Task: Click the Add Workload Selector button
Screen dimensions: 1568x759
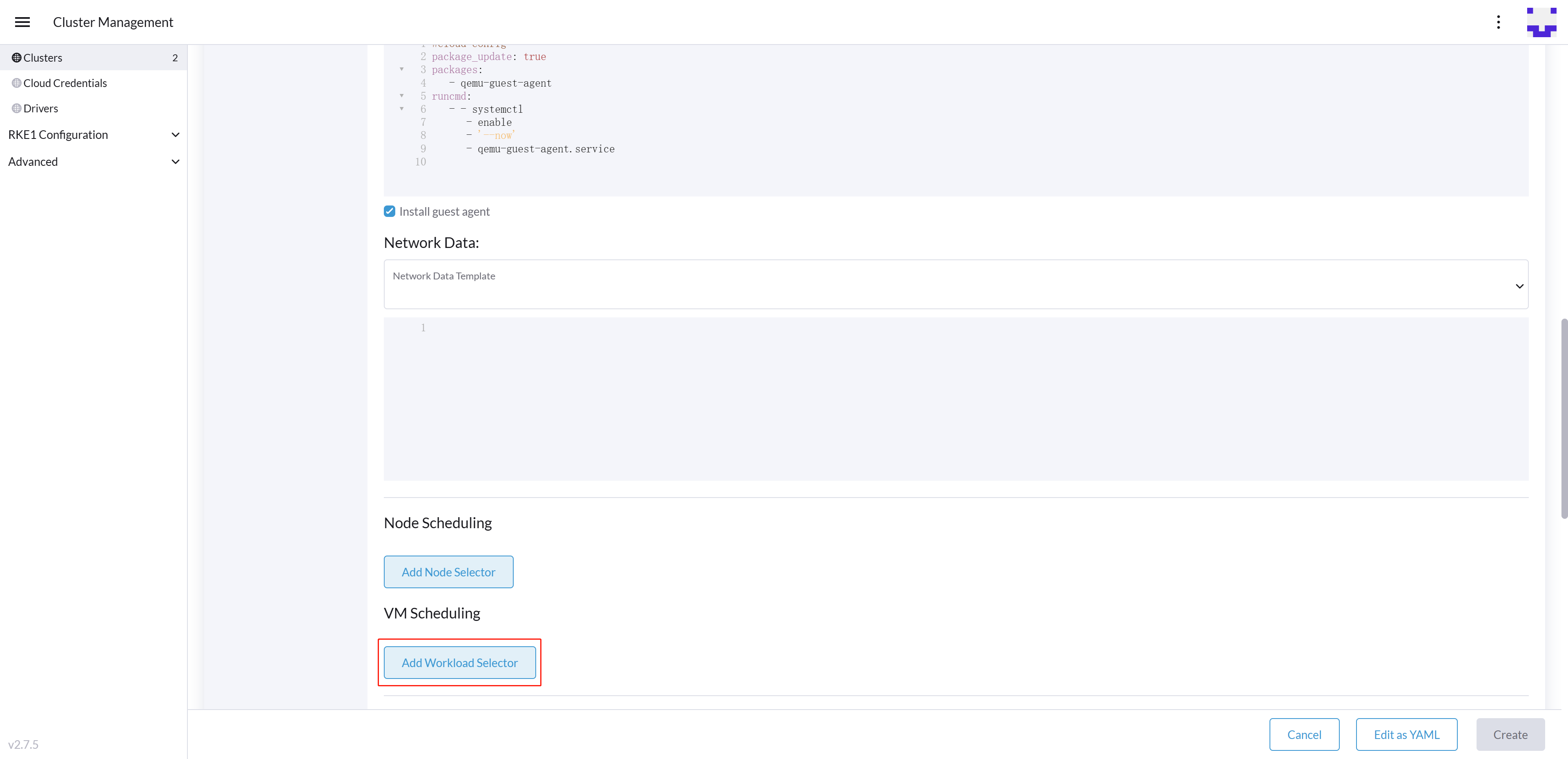Action: pyautogui.click(x=459, y=662)
